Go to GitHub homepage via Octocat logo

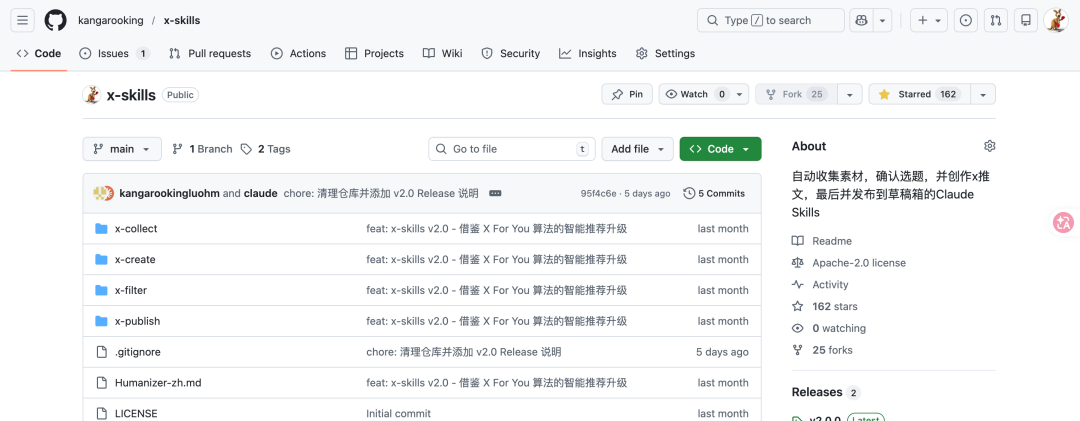pos(56,21)
